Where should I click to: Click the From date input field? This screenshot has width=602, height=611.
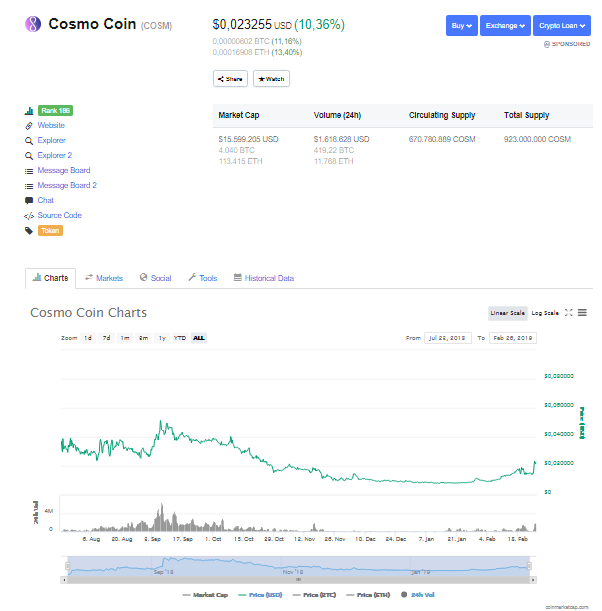click(x=448, y=338)
